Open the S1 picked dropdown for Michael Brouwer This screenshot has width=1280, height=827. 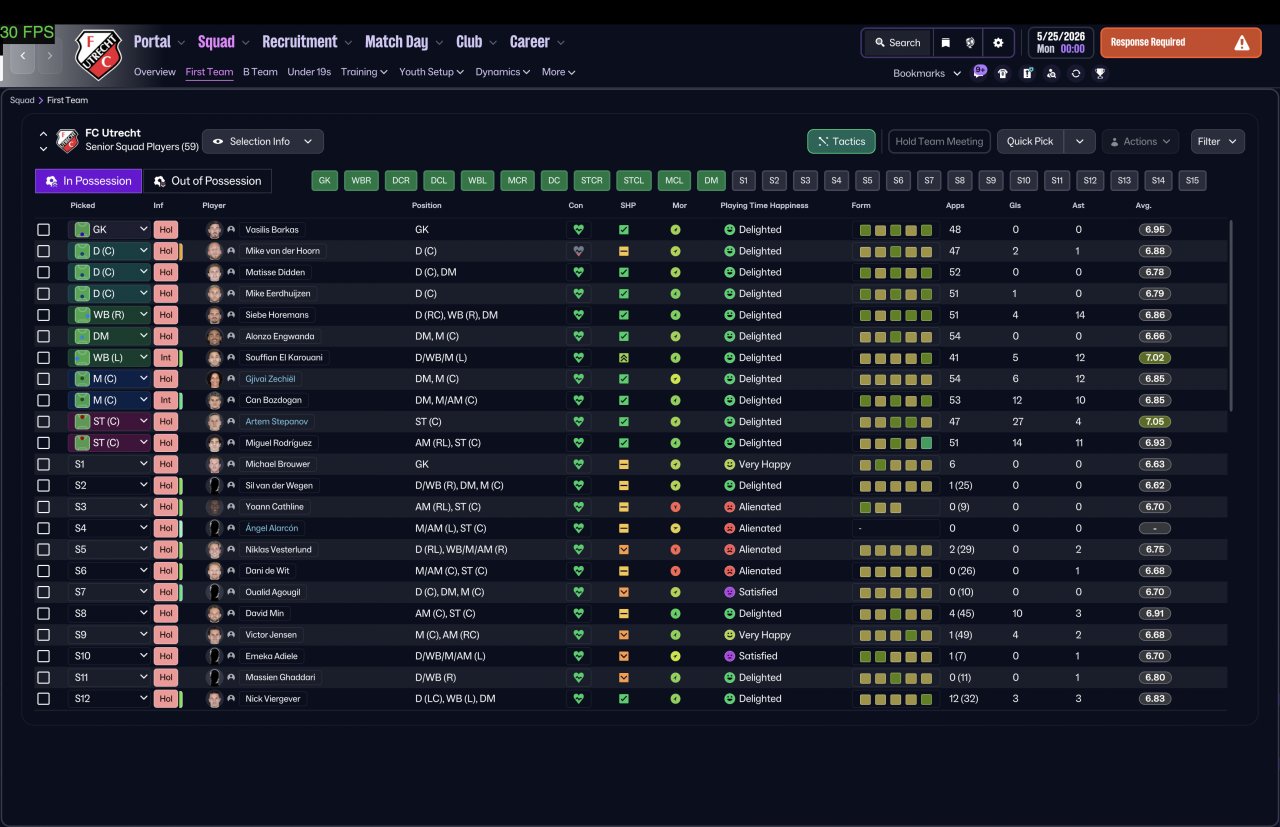point(109,464)
